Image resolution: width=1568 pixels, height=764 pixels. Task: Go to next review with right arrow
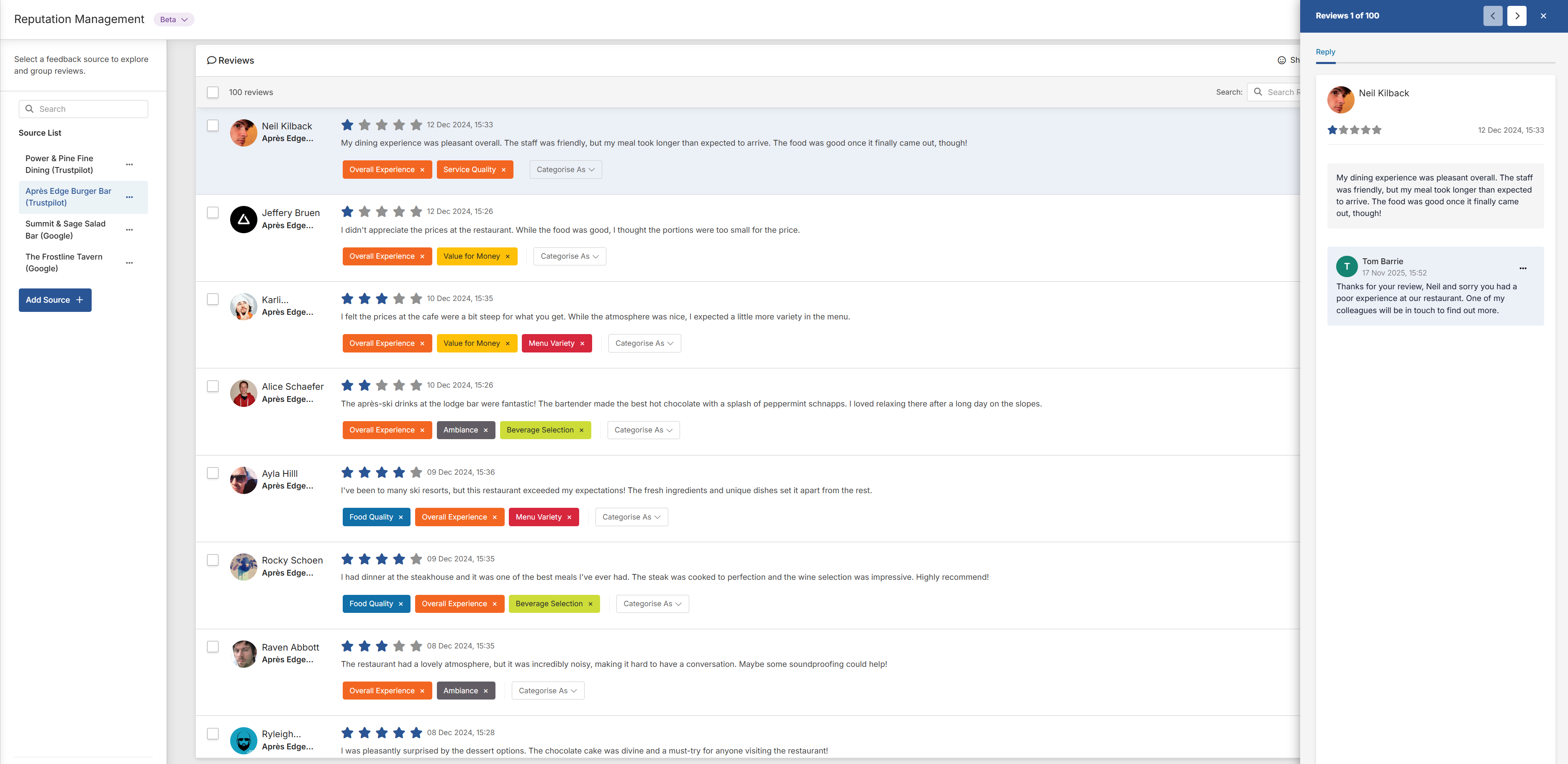pyautogui.click(x=1516, y=16)
